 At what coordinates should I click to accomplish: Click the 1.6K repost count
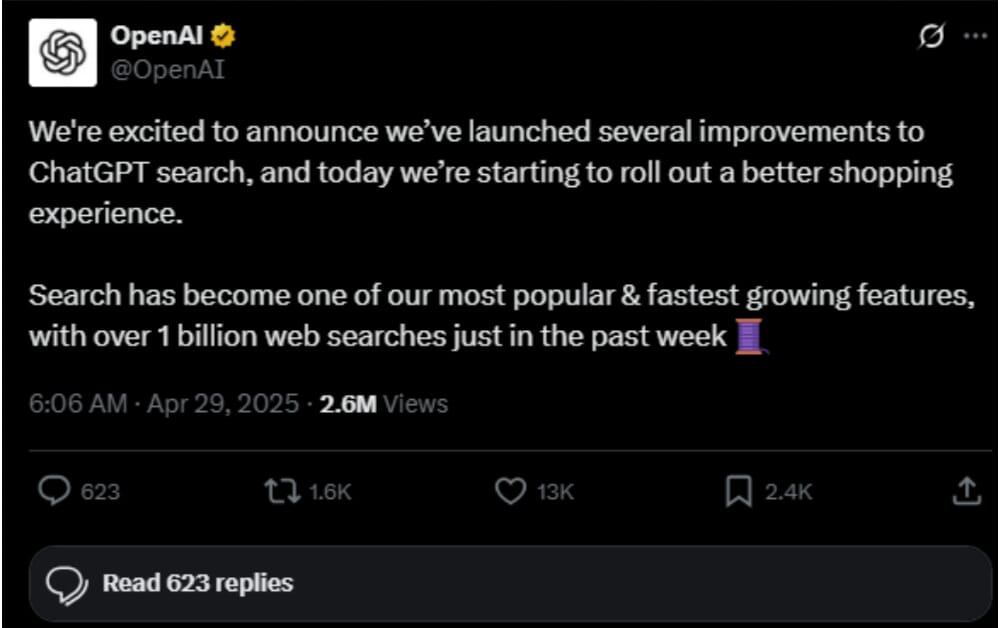[330, 492]
